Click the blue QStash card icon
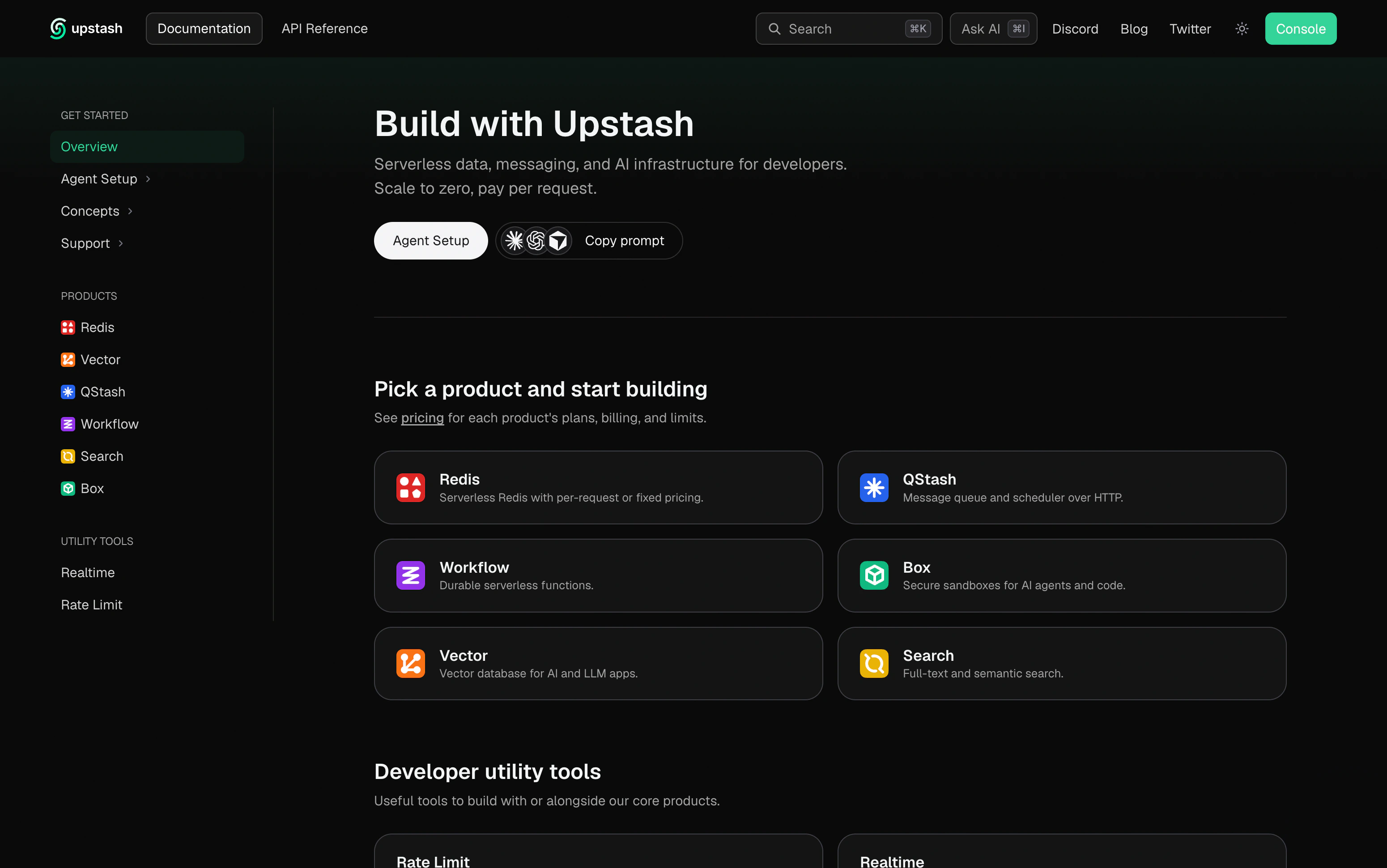The height and width of the screenshot is (868, 1387). tap(874, 487)
